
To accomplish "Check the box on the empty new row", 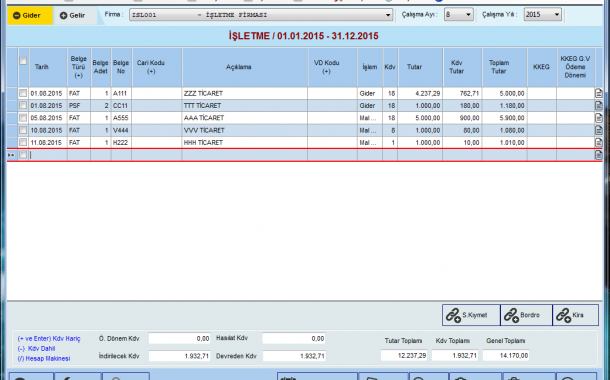I will point(23,155).
